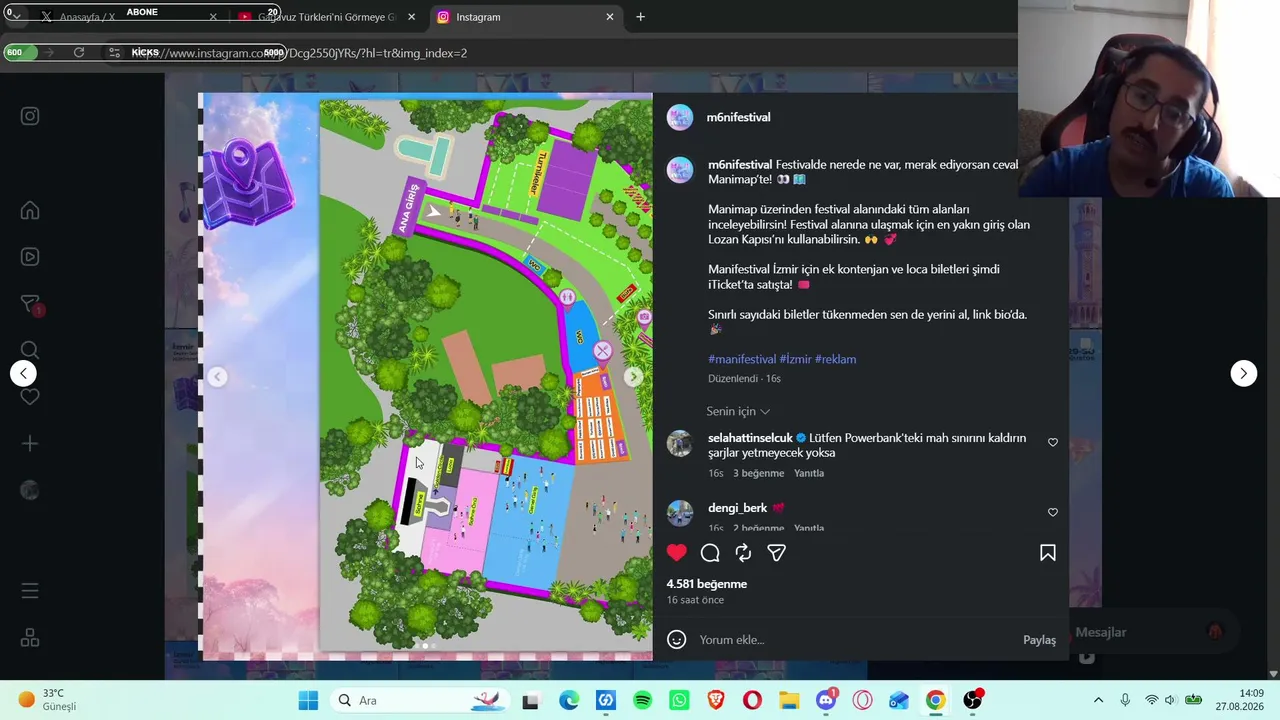Like dengi_berk's comment
Viewport: 1280px width, 720px height.
pyautogui.click(x=1052, y=512)
